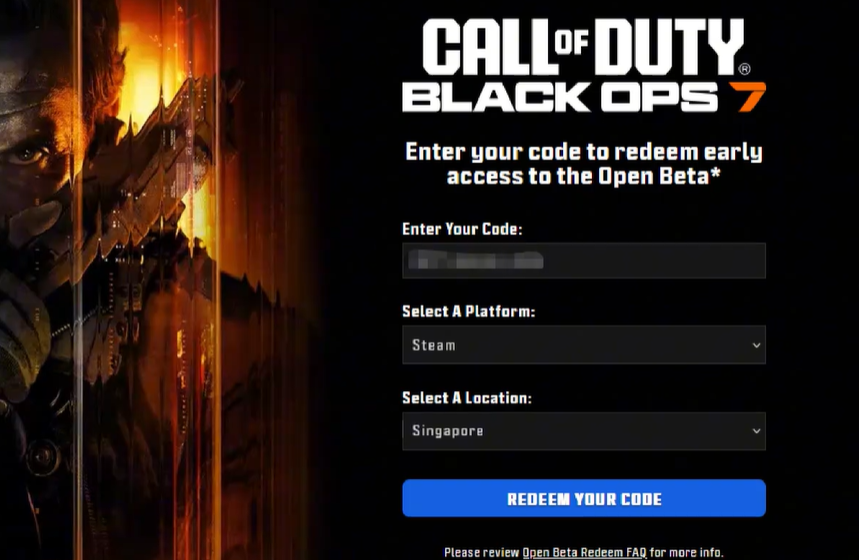Click the Select A Platform label
This screenshot has width=859, height=560.
point(468,311)
